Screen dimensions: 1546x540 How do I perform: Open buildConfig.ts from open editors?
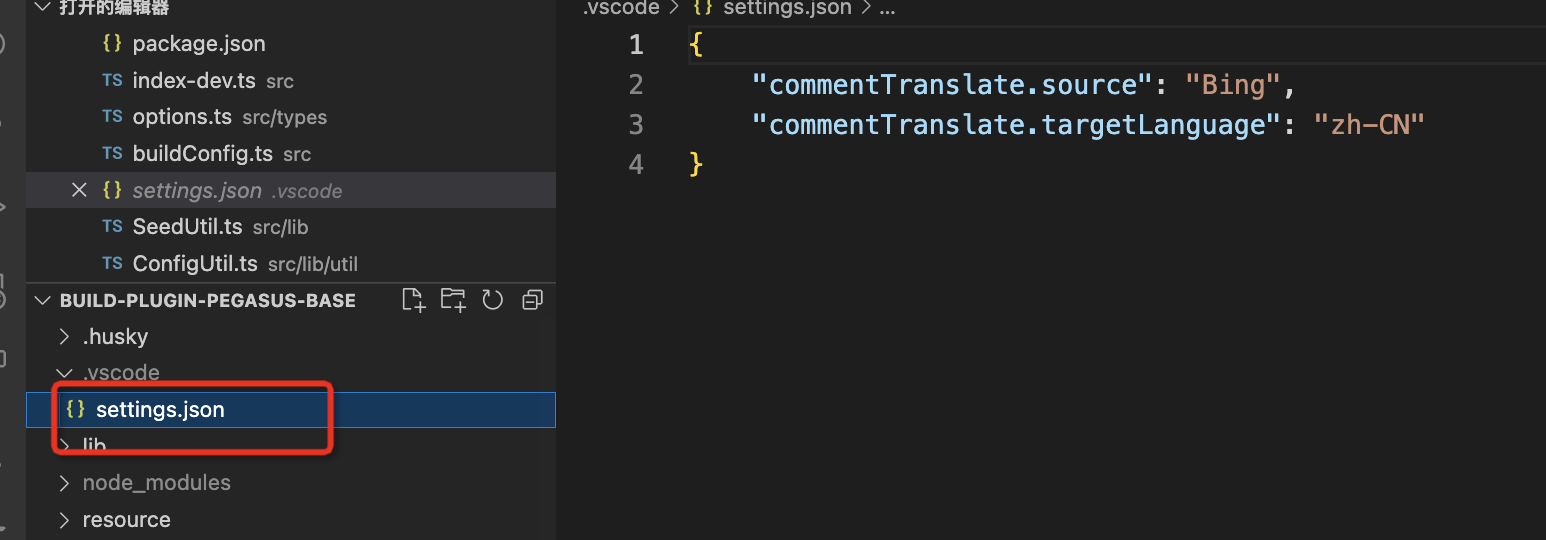pos(291,154)
